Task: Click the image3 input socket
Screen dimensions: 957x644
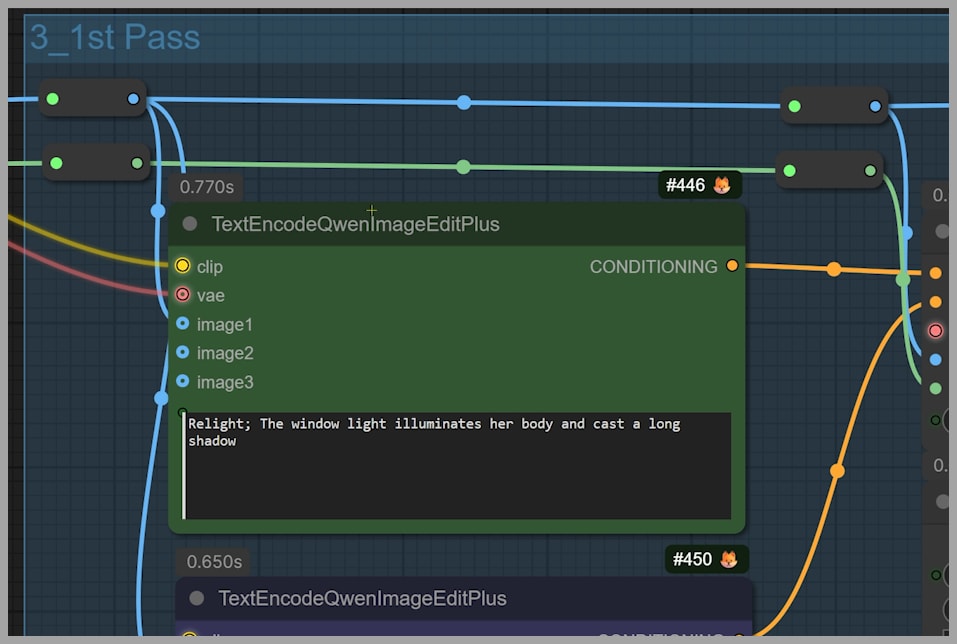Action: coord(182,382)
